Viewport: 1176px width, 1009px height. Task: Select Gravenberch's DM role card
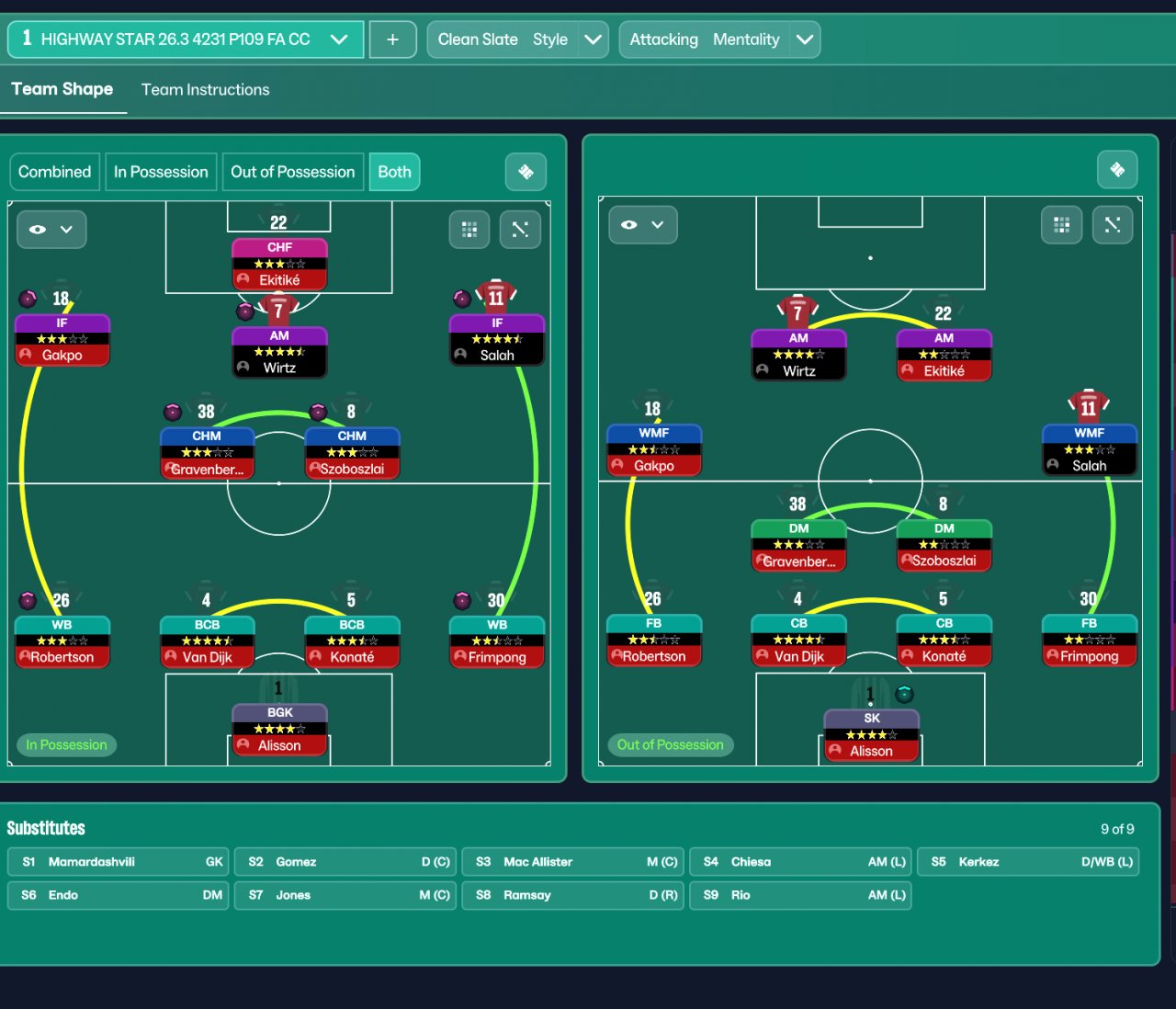(x=798, y=545)
